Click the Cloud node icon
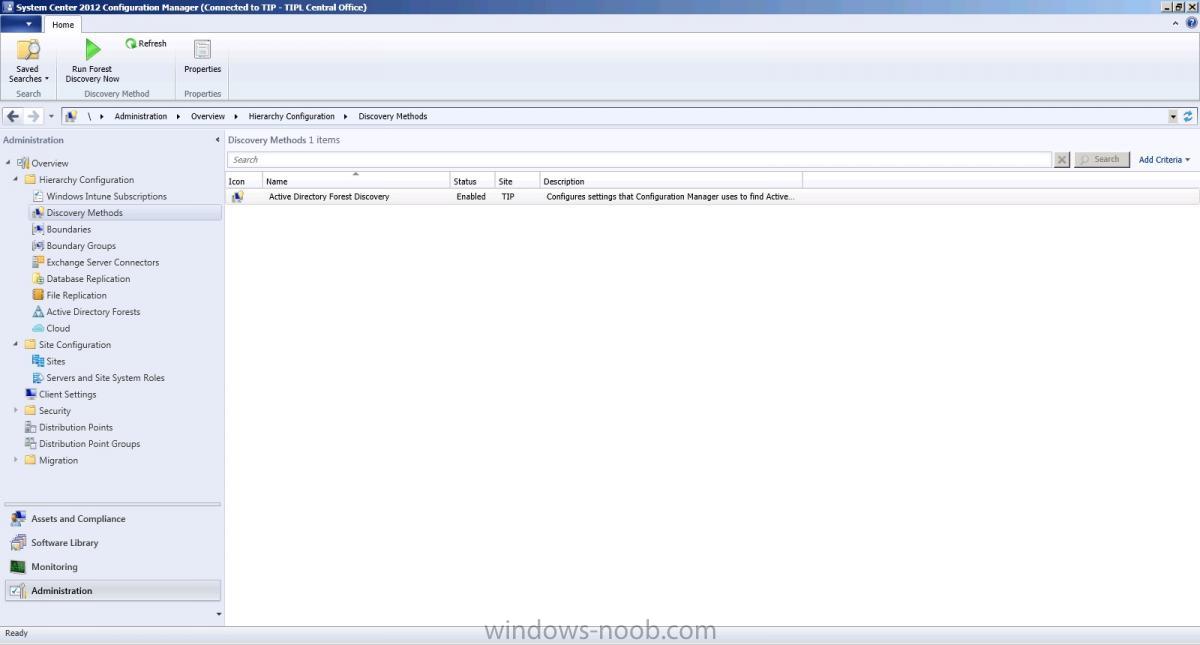This screenshot has height=645, width=1200. [38, 328]
